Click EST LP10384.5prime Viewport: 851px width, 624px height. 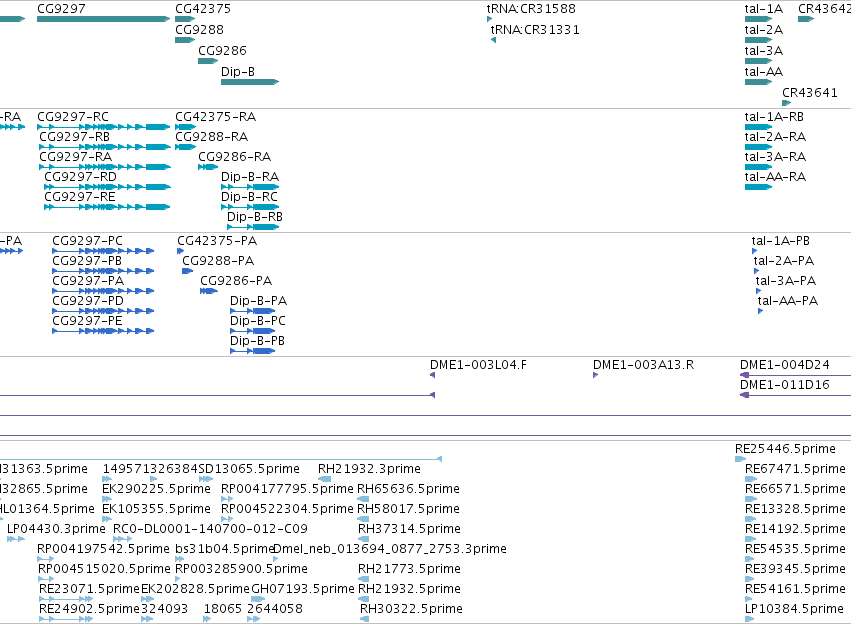tap(750, 620)
